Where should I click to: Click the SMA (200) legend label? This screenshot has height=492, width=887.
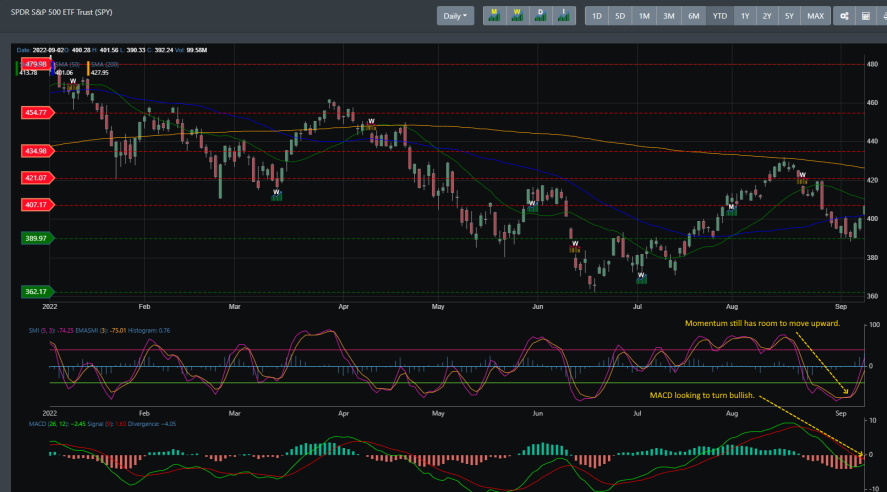[105, 64]
